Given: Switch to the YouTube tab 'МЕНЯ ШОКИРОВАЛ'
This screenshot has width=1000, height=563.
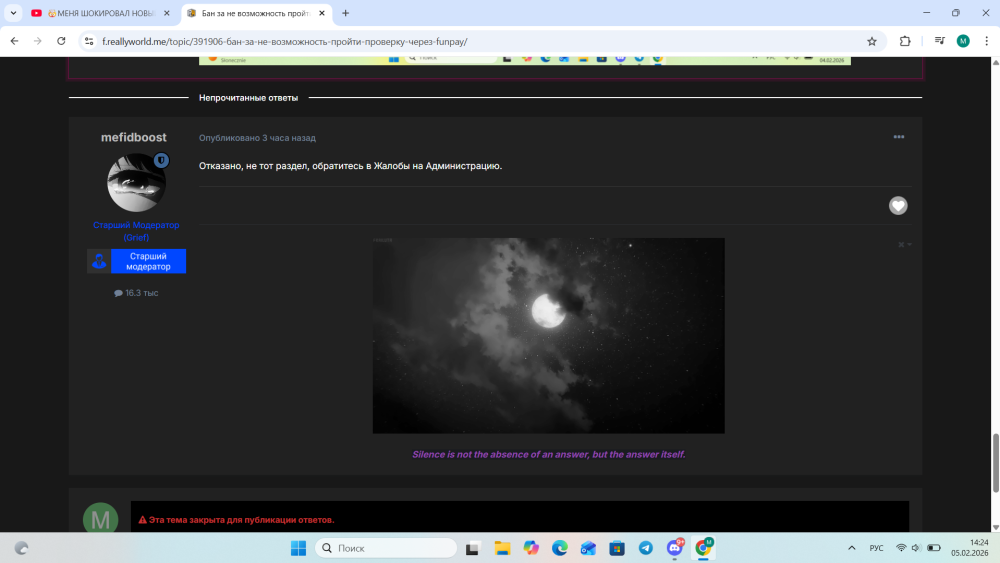Looking at the screenshot, I should [x=99, y=13].
